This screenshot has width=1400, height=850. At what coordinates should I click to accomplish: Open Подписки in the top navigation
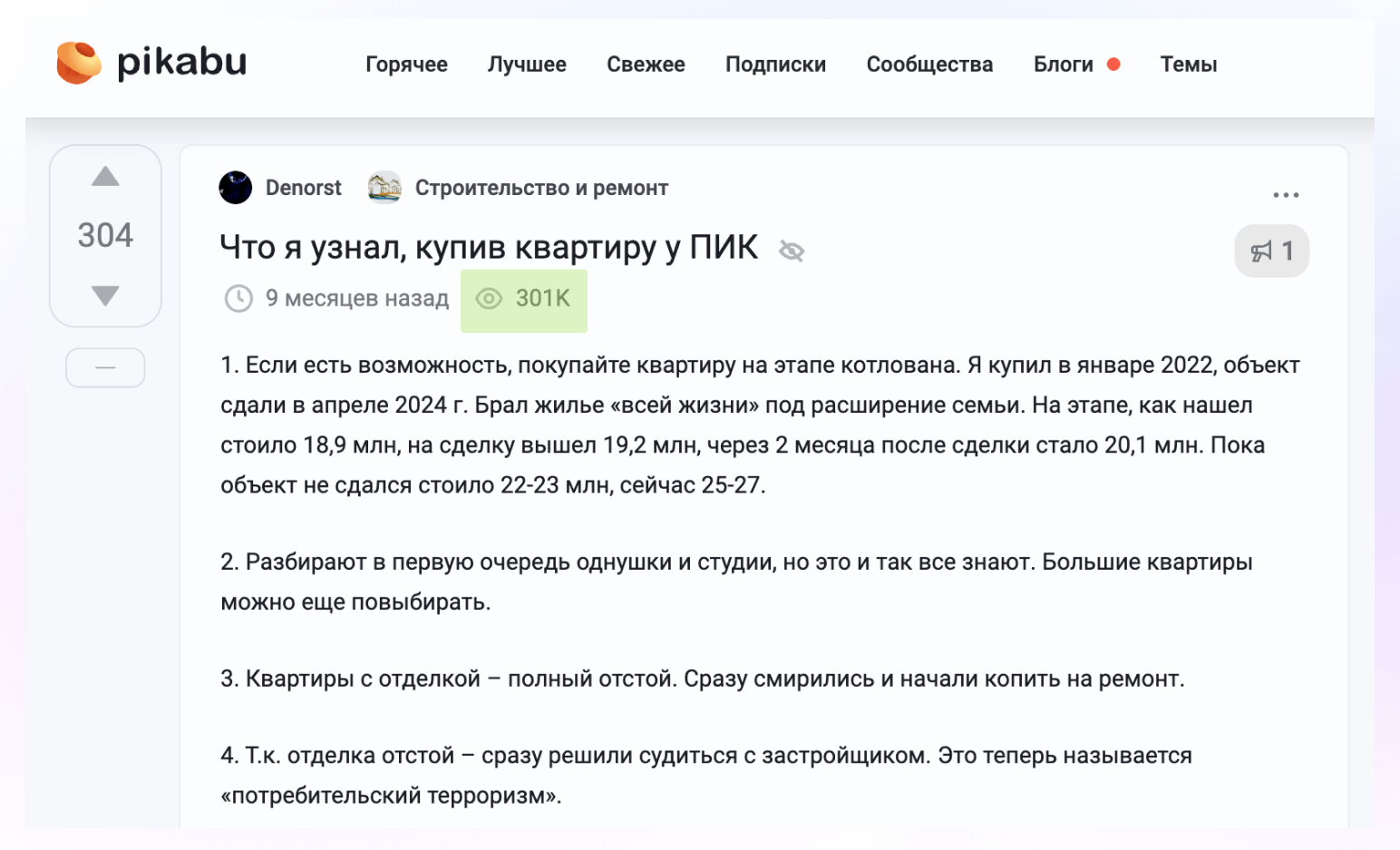tap(775, 64)
